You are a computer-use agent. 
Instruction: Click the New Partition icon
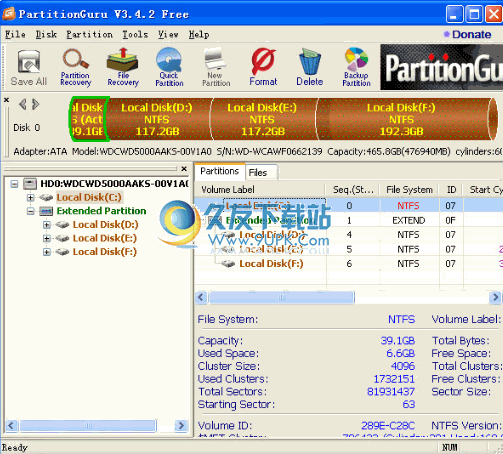coord(216,68)
